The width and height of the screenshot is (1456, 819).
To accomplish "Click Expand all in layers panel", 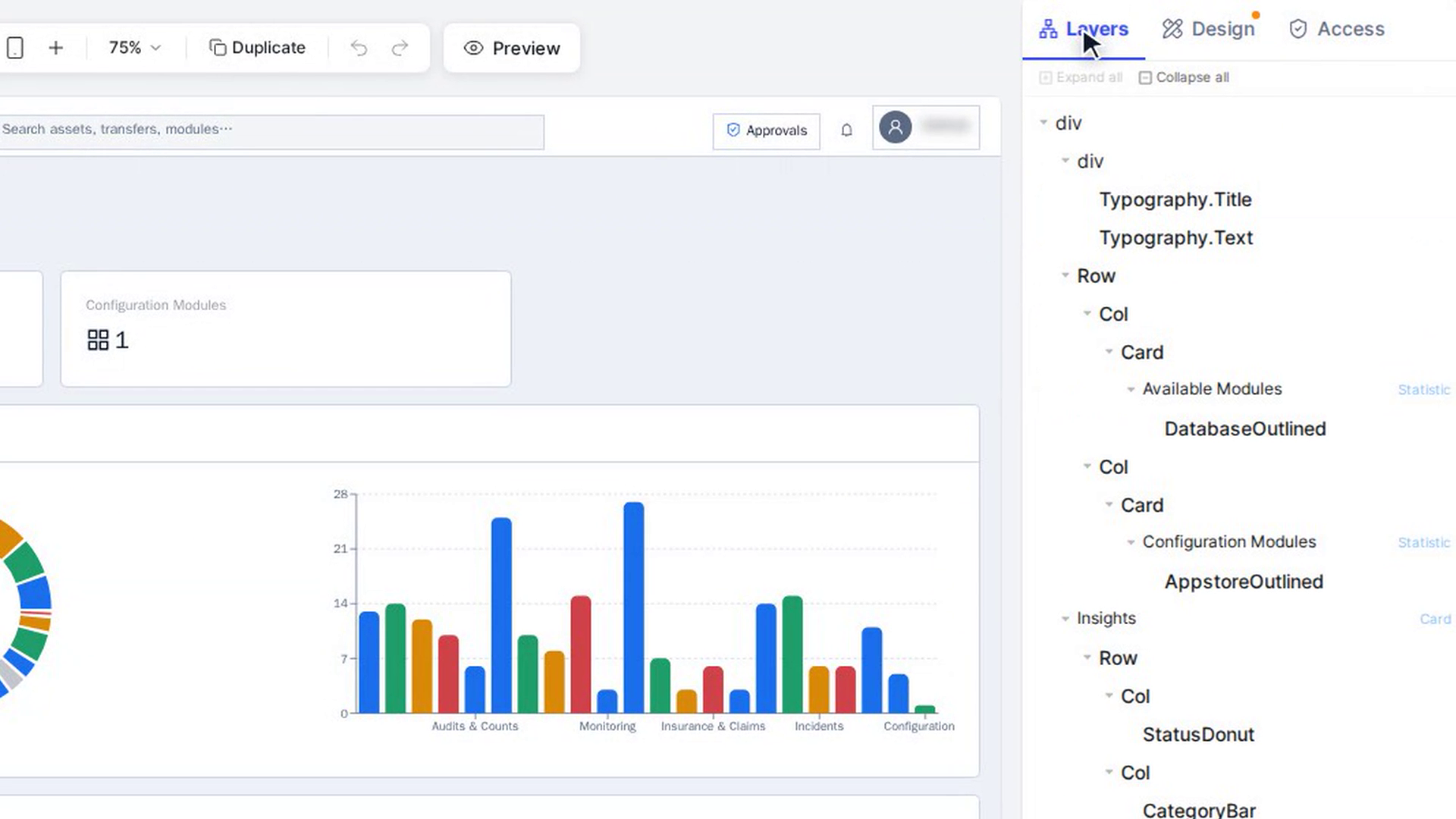I will pos(1081,77).
